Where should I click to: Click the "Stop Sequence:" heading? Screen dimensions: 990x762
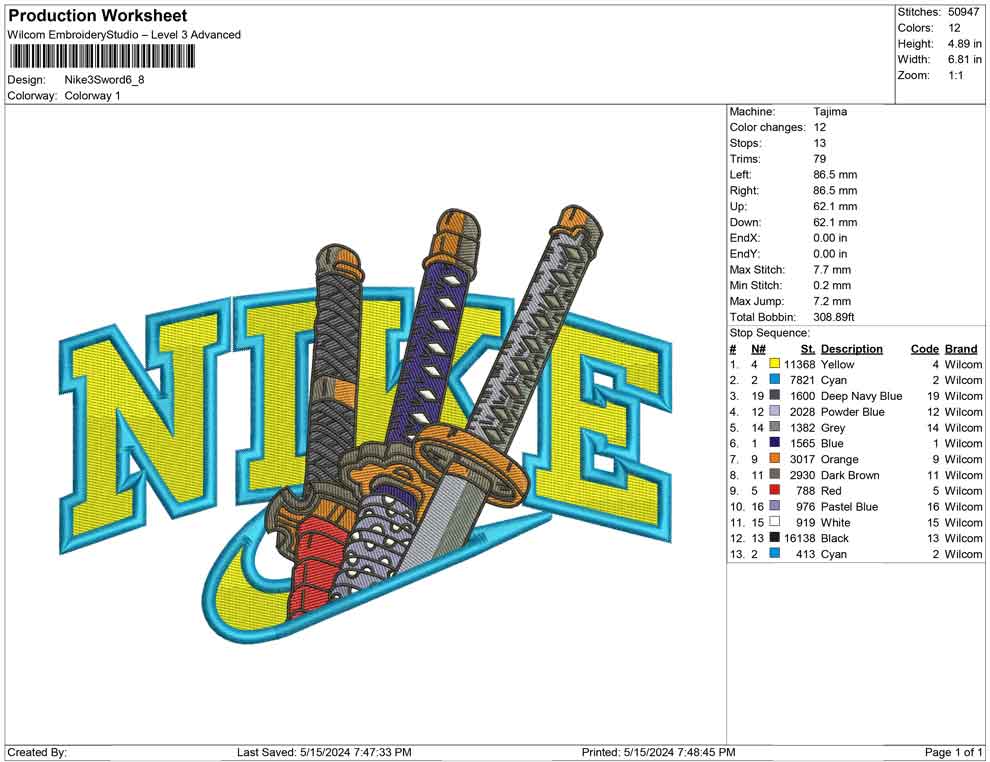pos(769,333)
